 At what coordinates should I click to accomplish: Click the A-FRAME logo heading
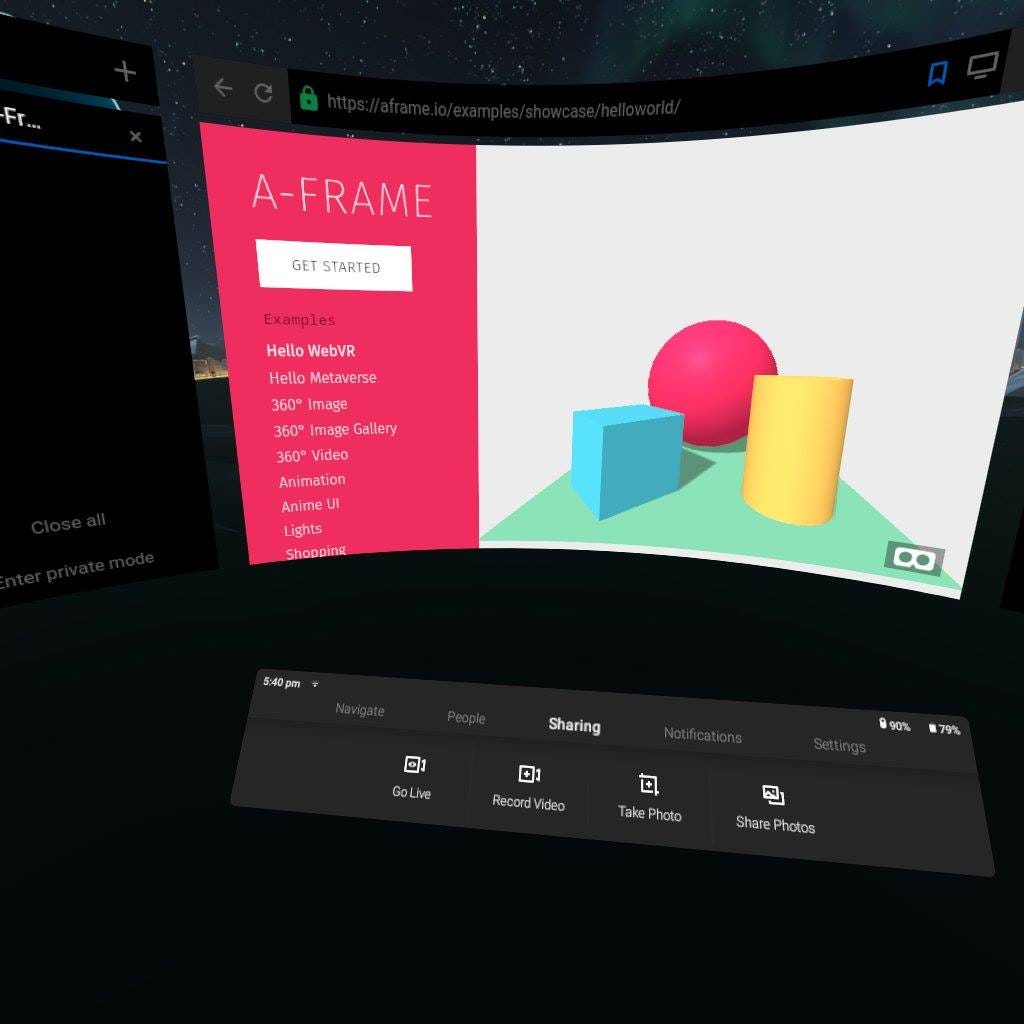342,195
